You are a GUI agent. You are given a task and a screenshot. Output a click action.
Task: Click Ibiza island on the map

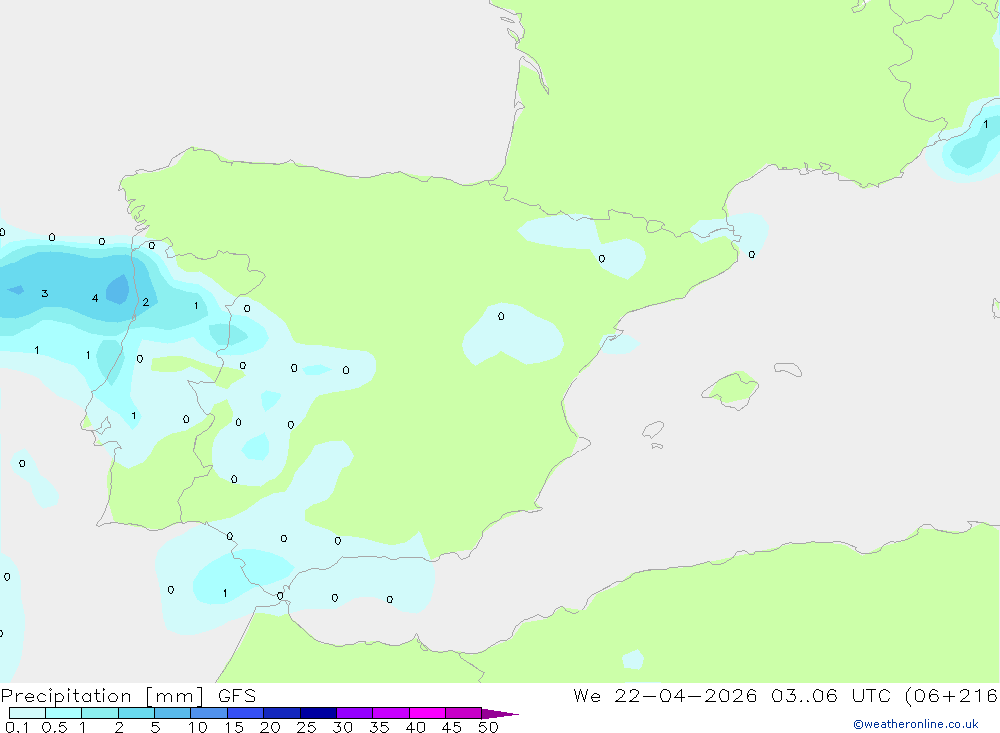click(653, 429)
